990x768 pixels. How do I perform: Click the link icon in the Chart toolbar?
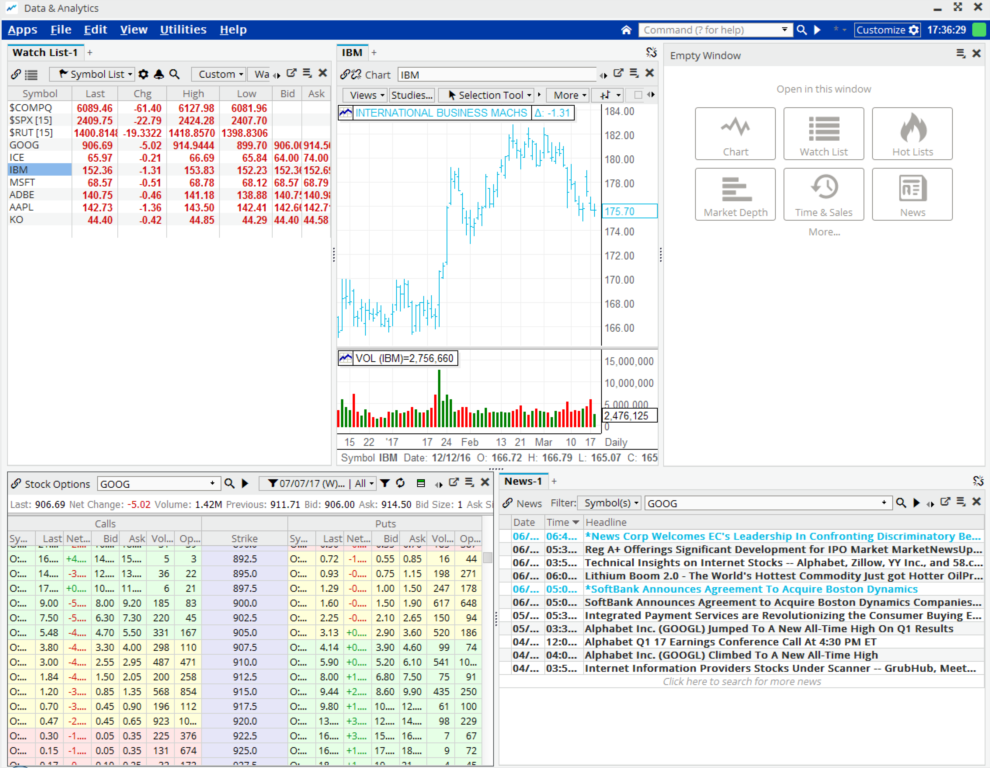click(x=345, y=75)
